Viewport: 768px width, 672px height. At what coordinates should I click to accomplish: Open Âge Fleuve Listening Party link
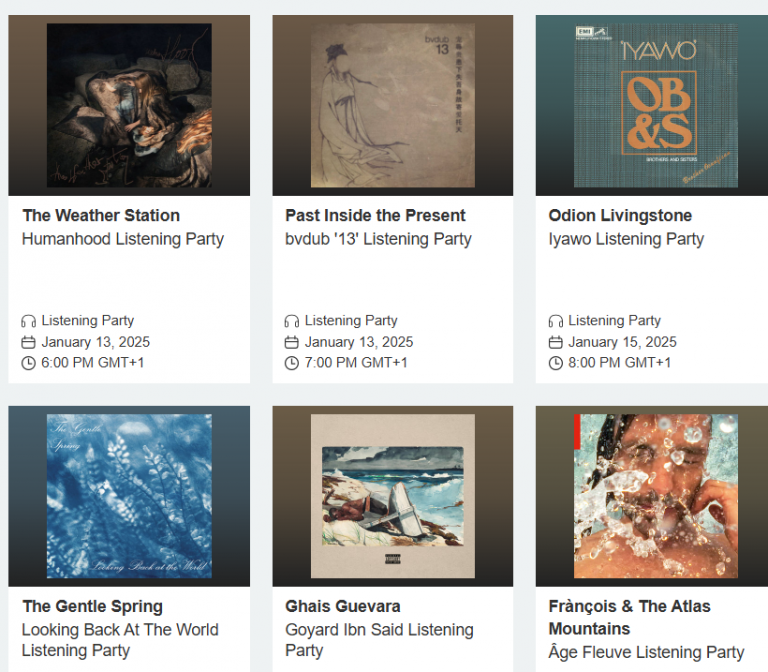[x=646, y=652]
